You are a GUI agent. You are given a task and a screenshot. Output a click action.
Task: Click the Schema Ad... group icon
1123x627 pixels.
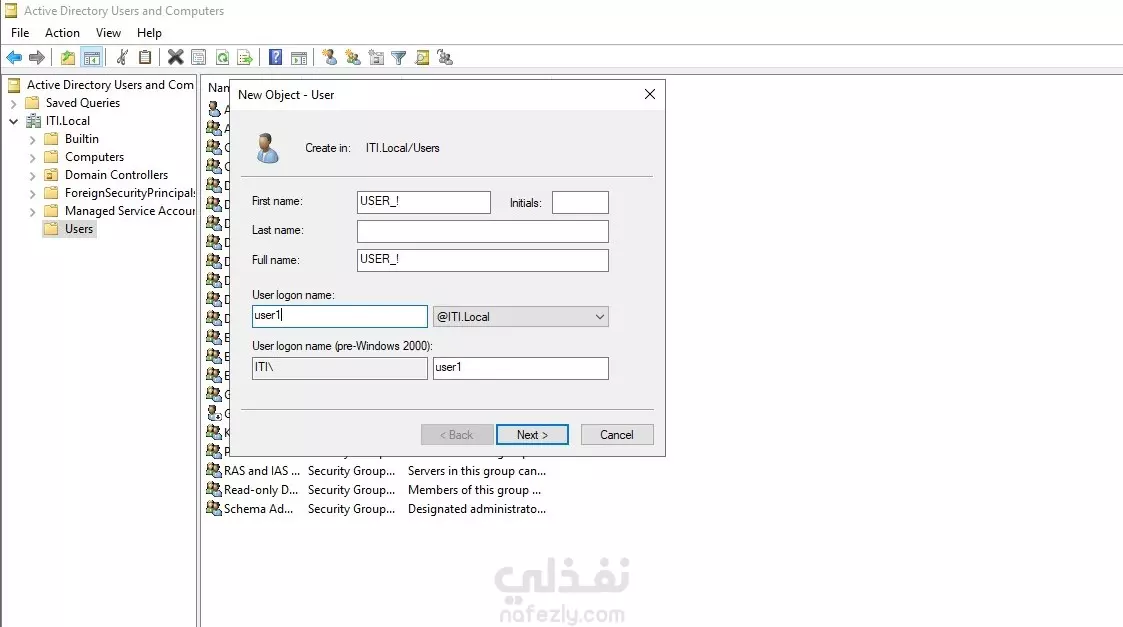tap(213, 508)
